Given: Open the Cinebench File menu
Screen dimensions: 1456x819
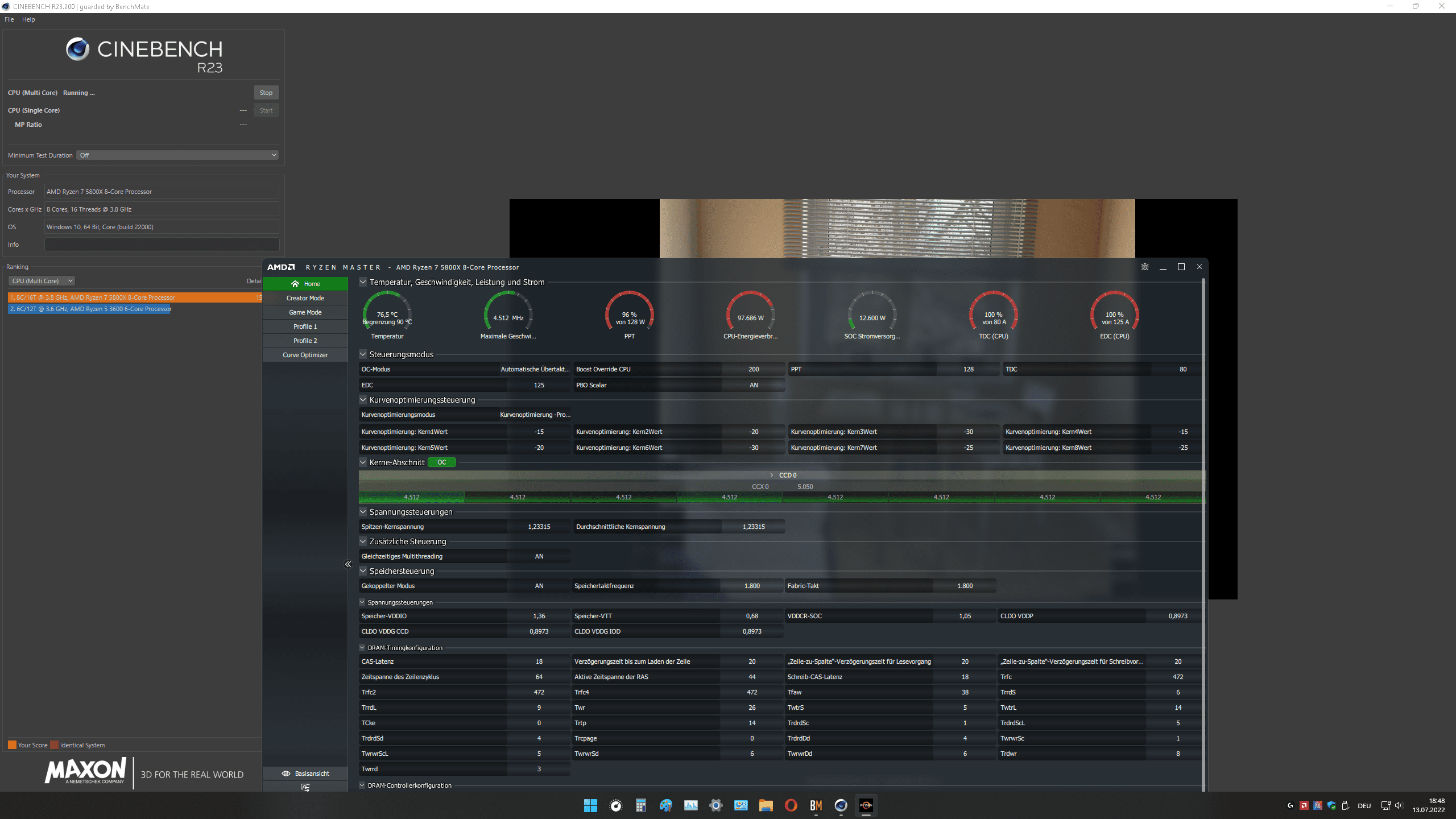Looking at the screenshot, I should coord(9,19).
